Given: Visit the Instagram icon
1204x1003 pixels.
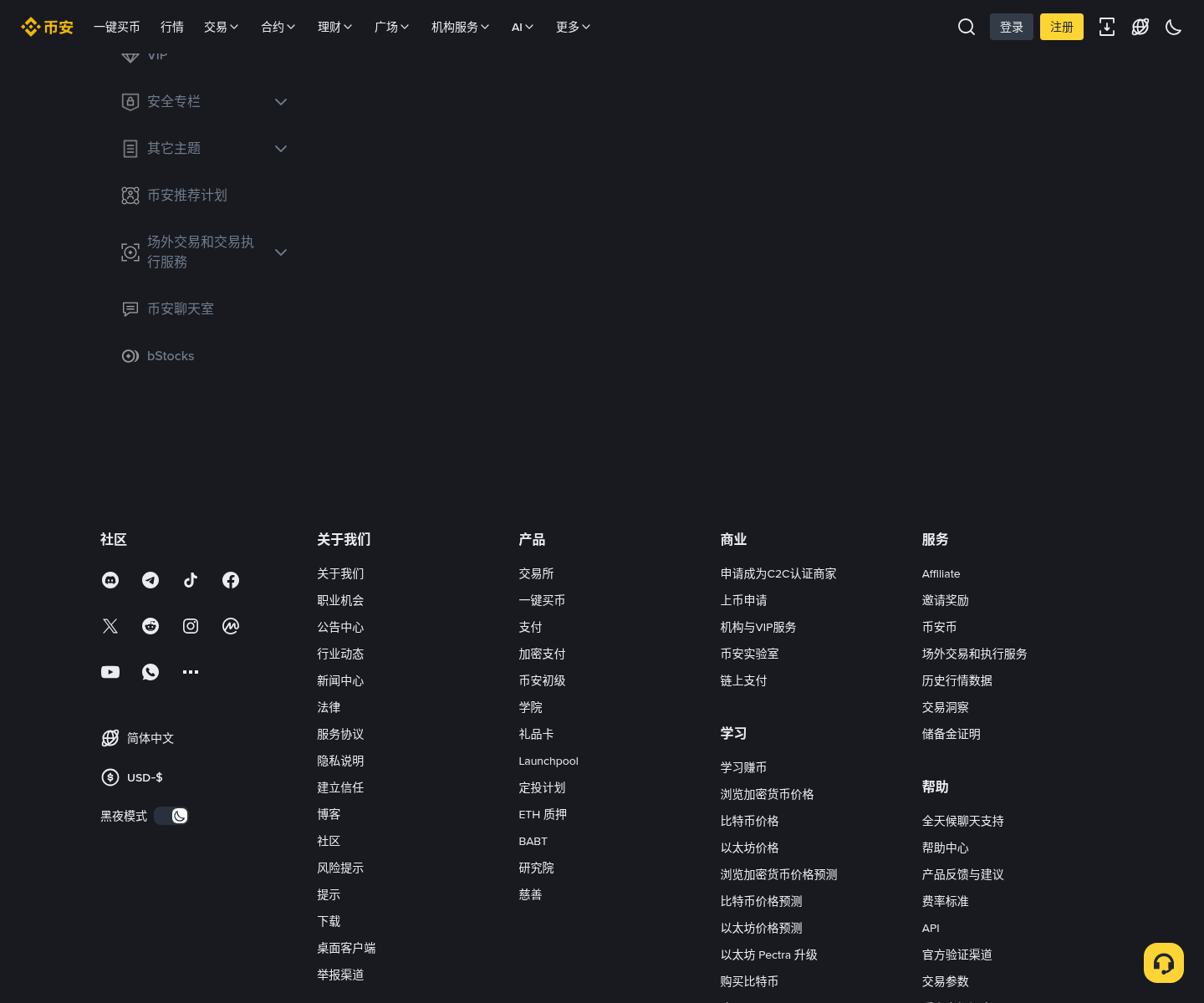Looking at the screenshot, I should point(191,626).
